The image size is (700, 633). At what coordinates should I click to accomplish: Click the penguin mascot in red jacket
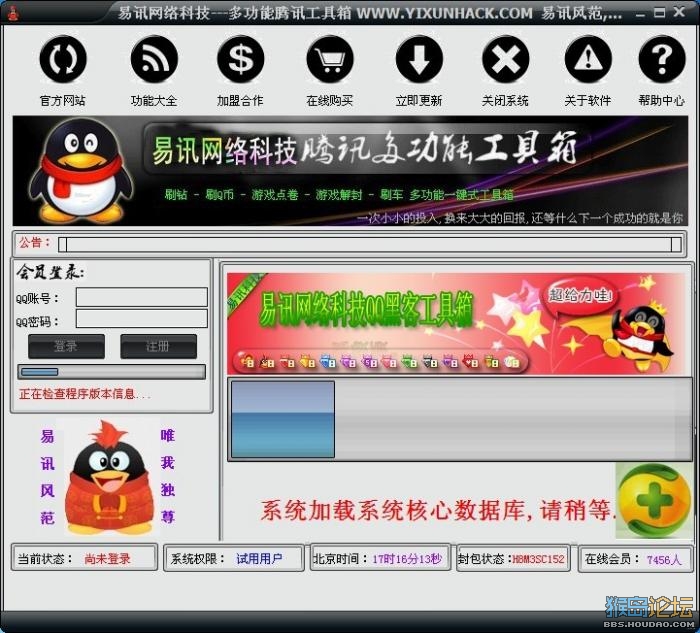pyautogui.click(x=110, y=477)
